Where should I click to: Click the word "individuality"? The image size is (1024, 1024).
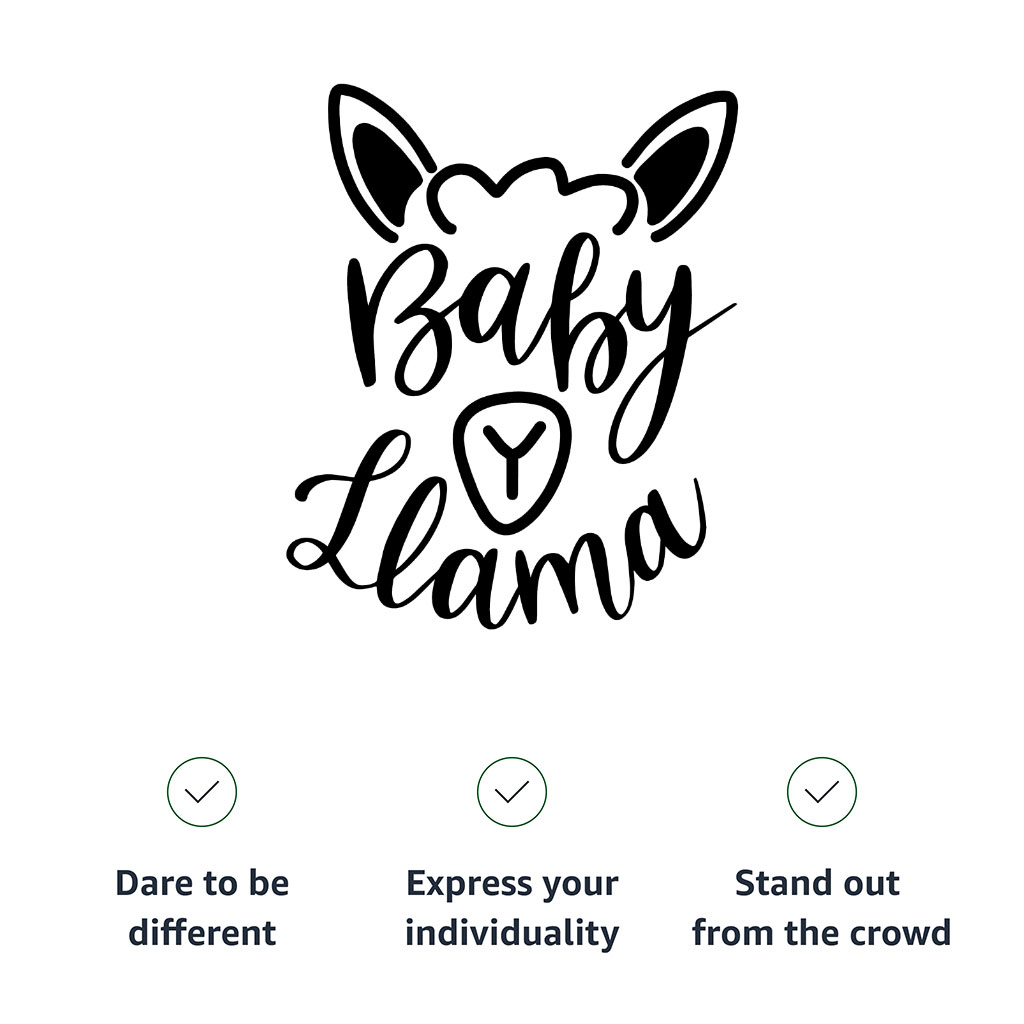[x=512, y=934]
